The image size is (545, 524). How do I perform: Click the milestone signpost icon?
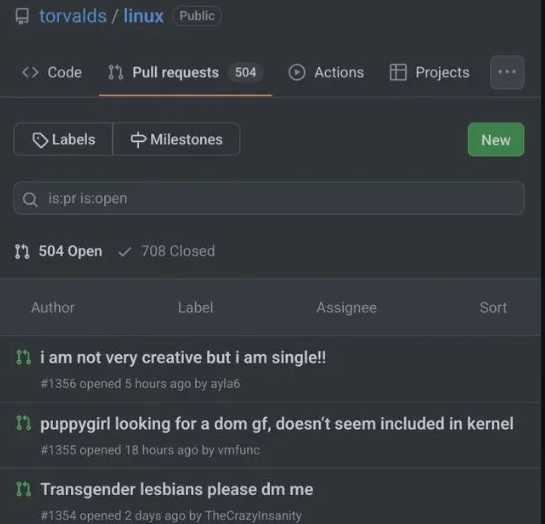pos(138,140)
